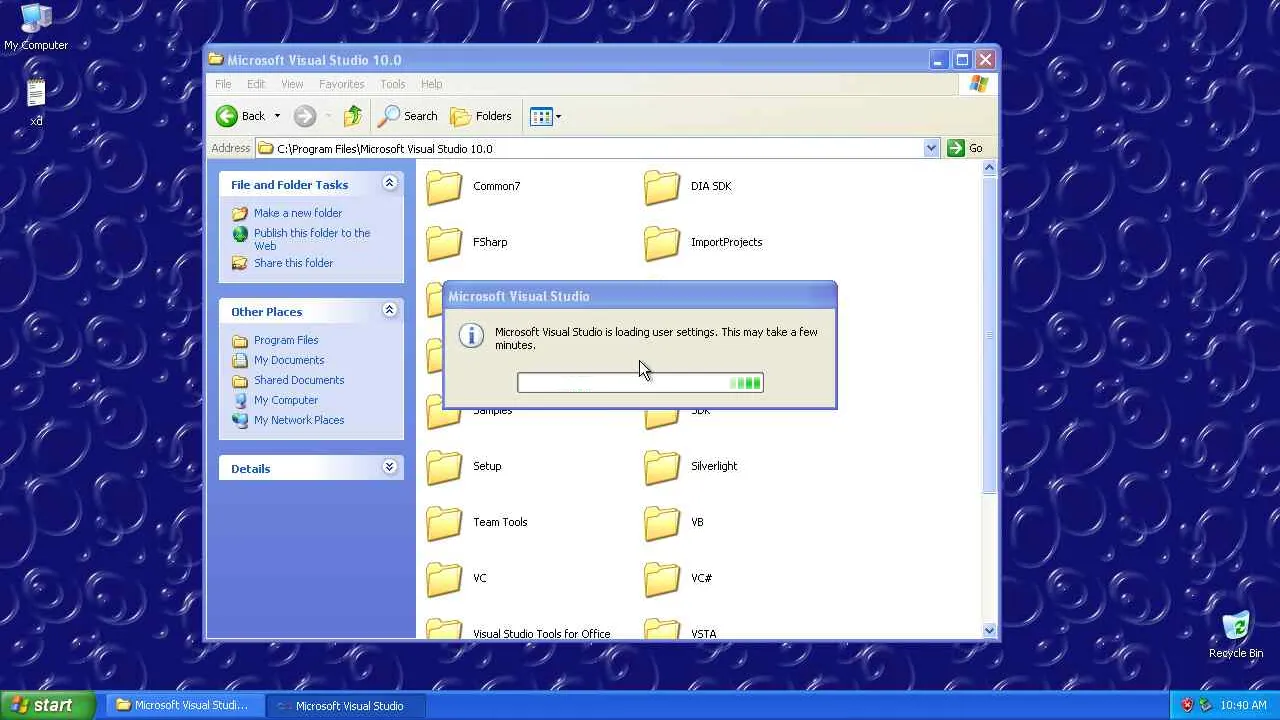Toggle the Folders tree pane
This screenshot has width=1280, height=720.
pyautogui.click(x=481, y=116)
